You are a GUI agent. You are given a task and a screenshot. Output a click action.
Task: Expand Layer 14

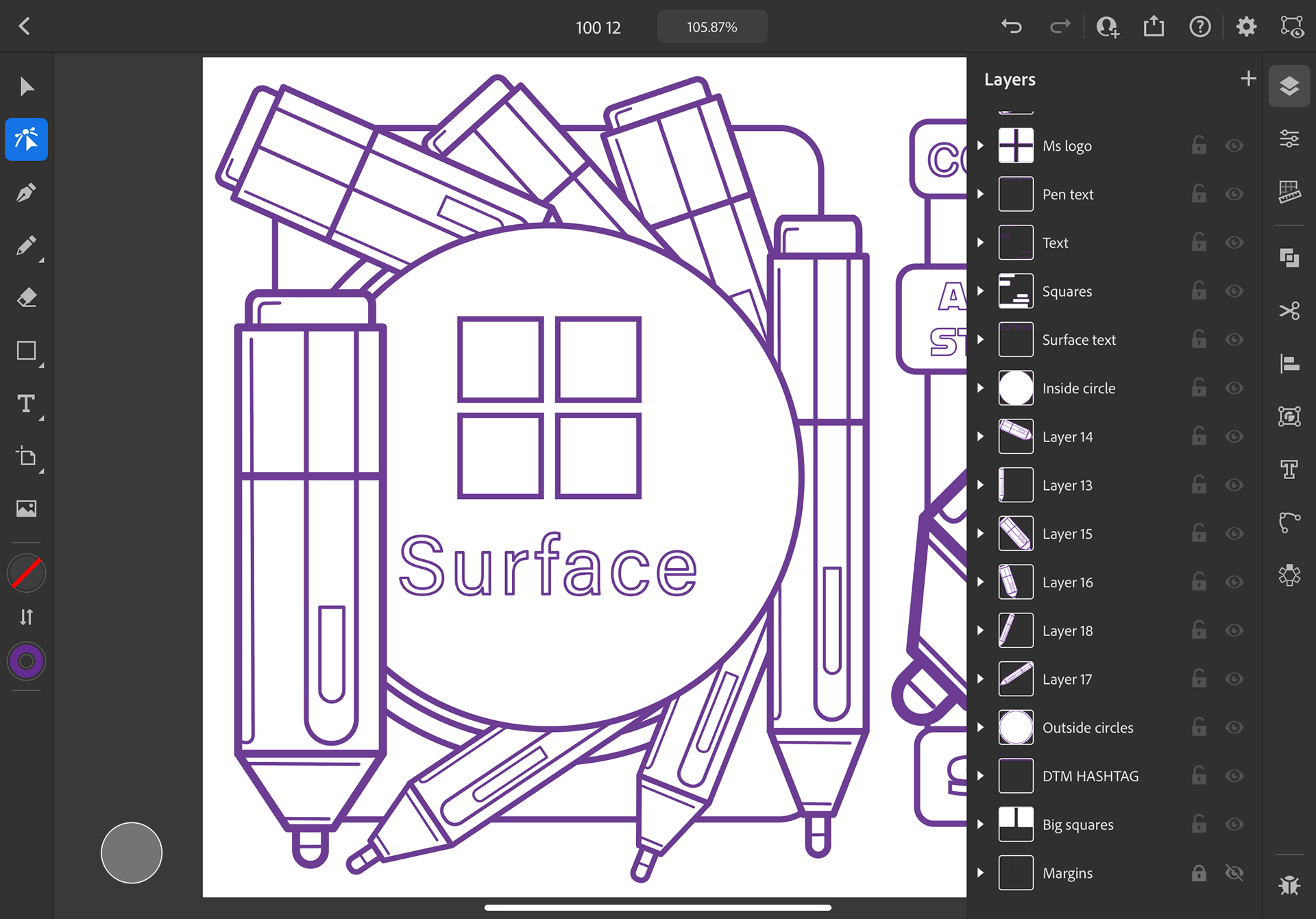point(981,437)
